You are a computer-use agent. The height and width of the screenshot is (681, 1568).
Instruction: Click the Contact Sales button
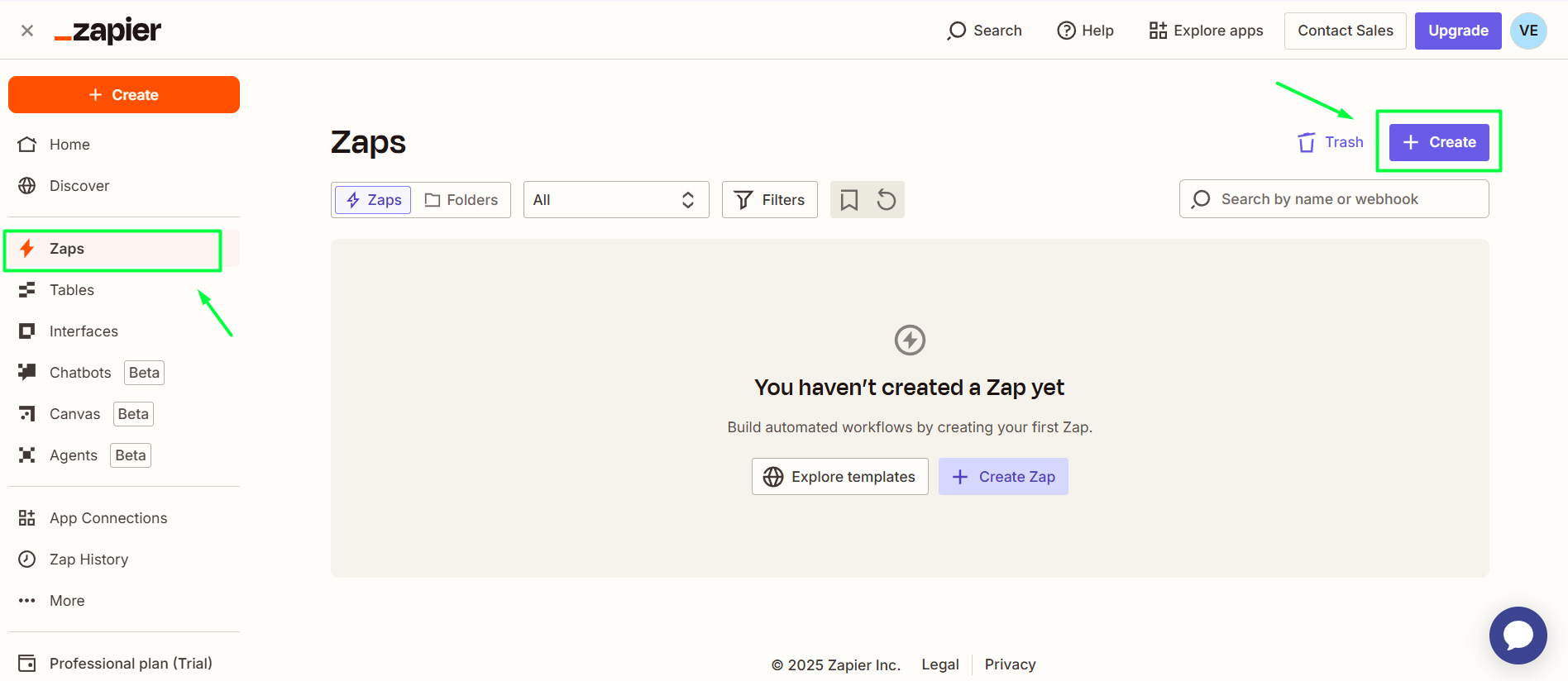[1346, 31]
